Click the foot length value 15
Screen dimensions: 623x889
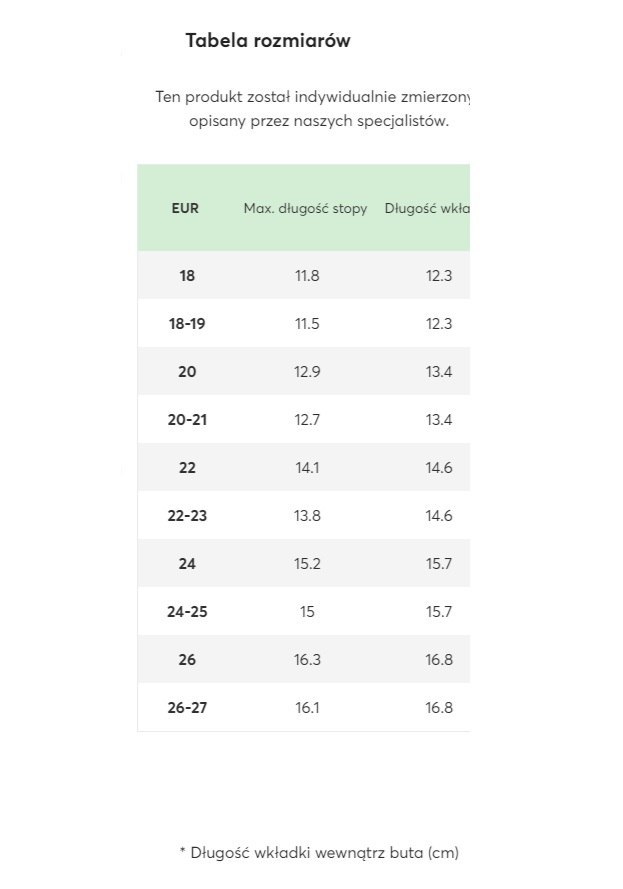click(307, 612)
